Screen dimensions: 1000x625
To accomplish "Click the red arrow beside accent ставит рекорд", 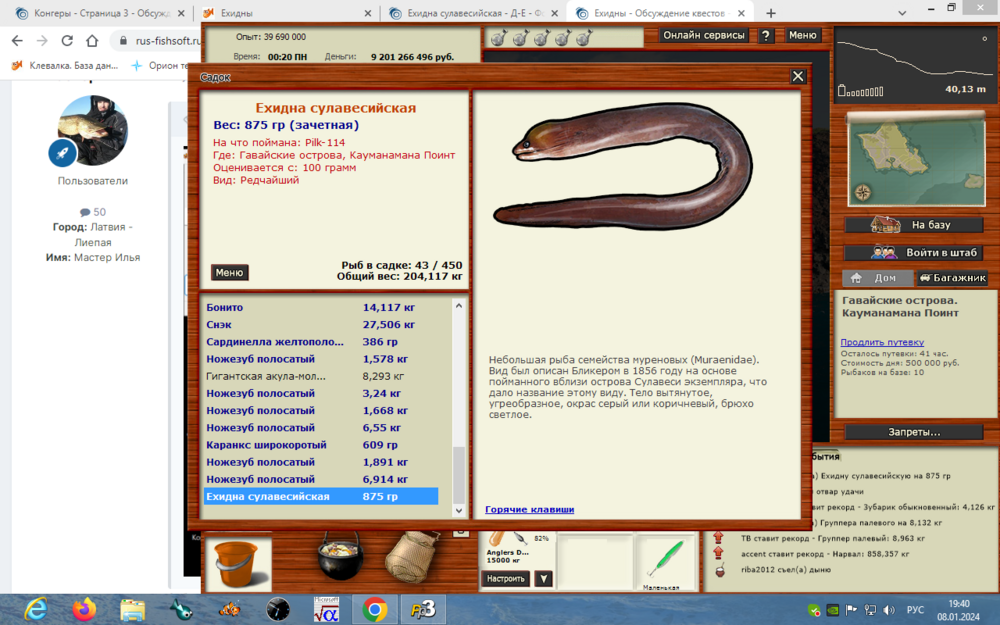I will (719, 553).
